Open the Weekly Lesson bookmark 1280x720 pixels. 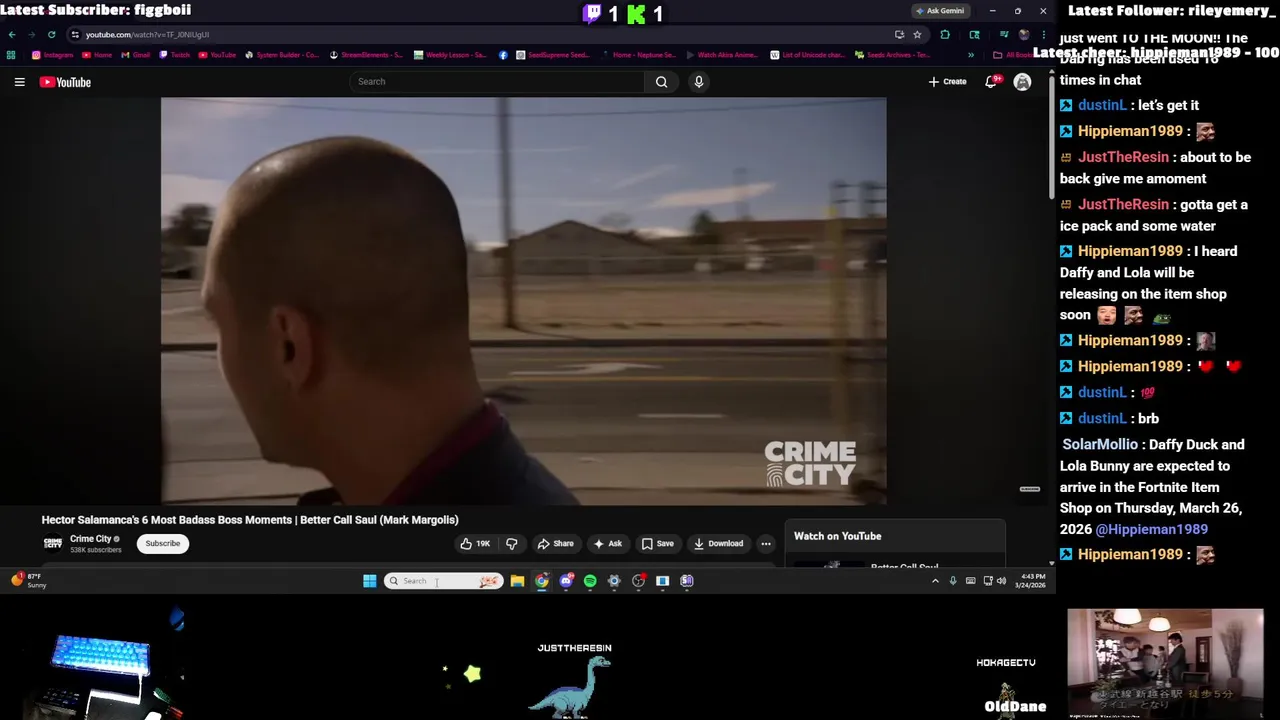point(451,55)
